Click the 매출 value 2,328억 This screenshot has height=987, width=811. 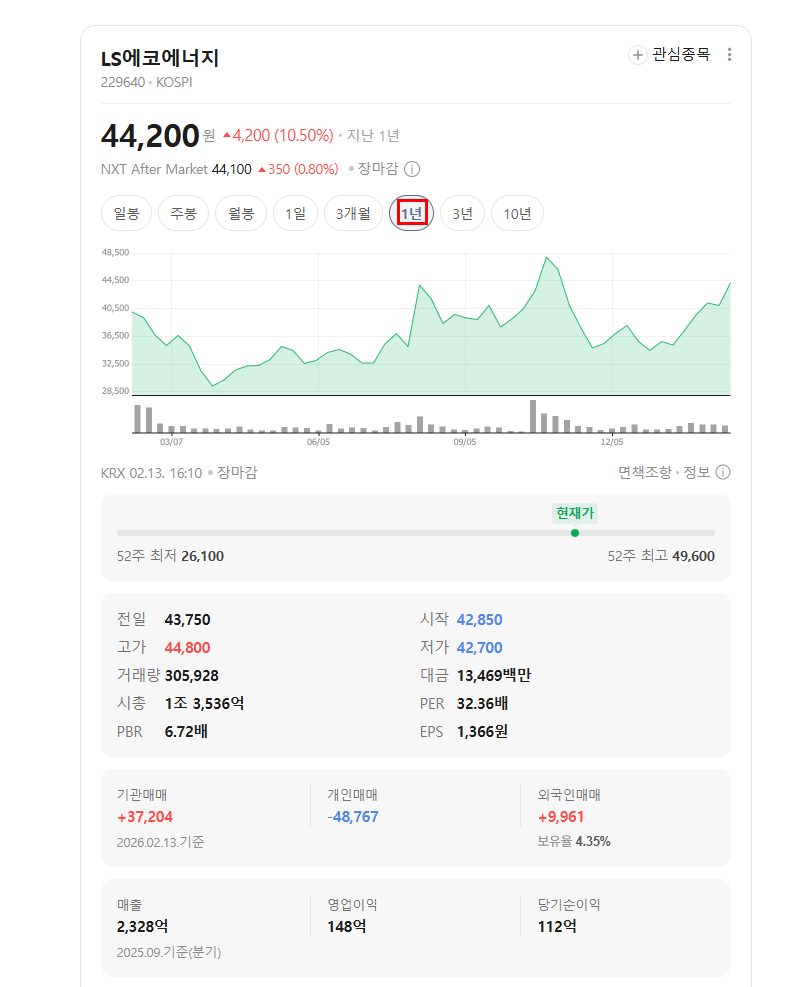tap(142, 927)
